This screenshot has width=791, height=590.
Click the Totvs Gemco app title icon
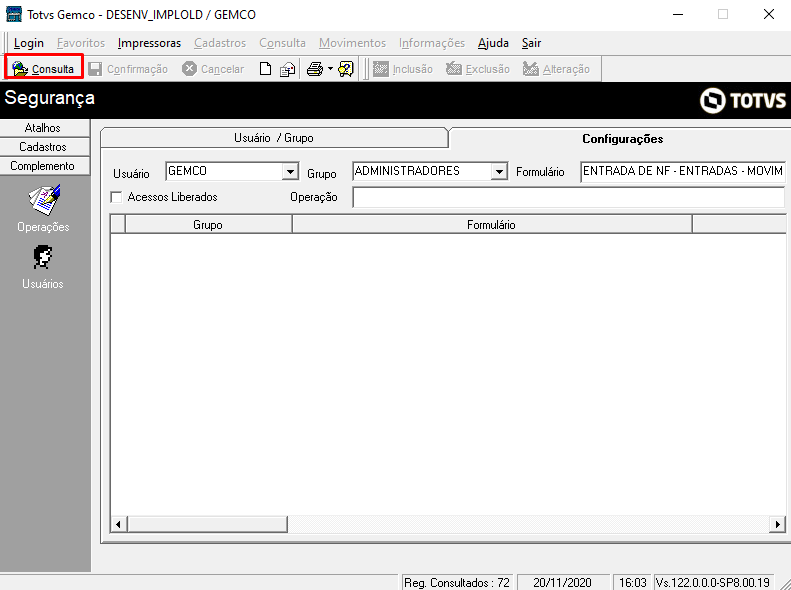click(x=14, y=14)
